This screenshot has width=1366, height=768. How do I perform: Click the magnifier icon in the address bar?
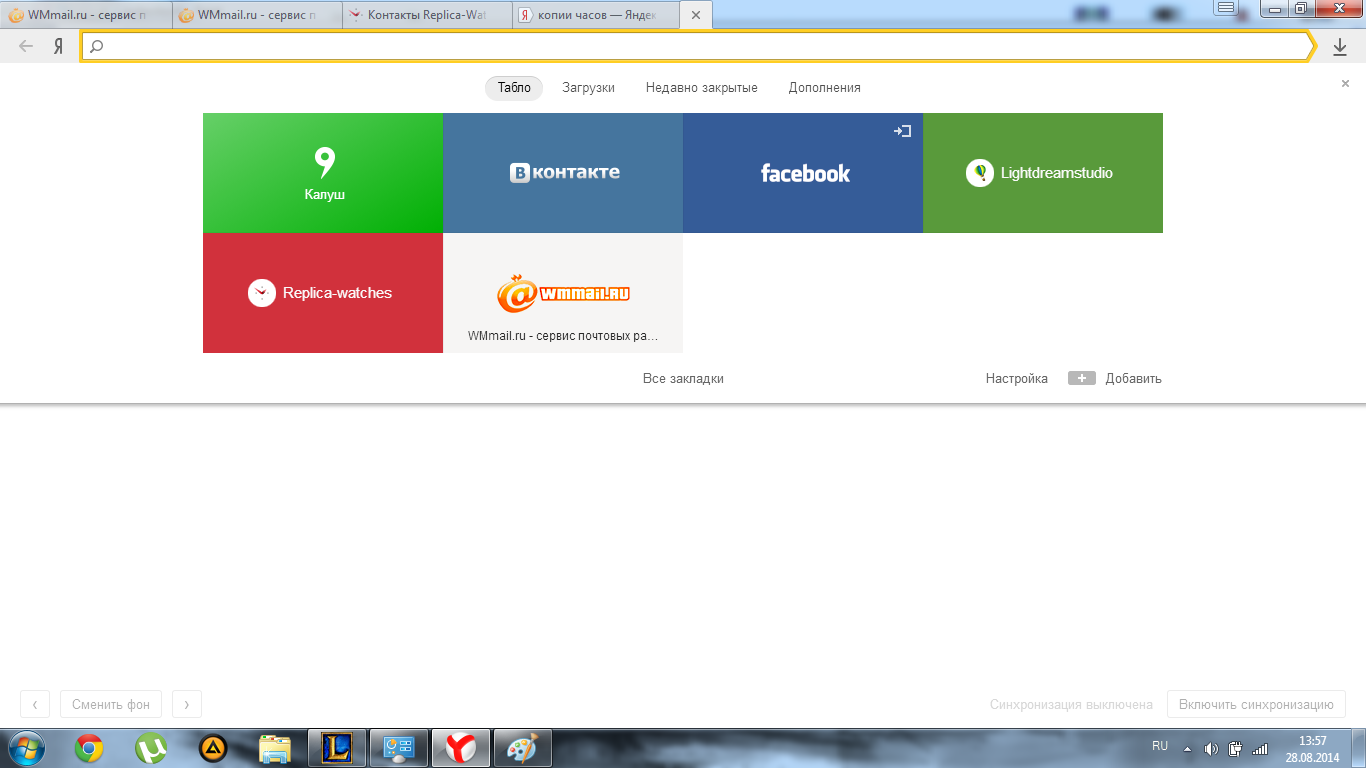[97, 46]
